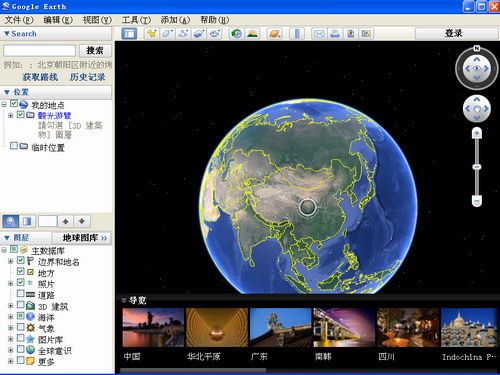The width and height of the screenshot is (500, 375).
Task: Open the 工具(T) menu
Action: tap(136, 20)
